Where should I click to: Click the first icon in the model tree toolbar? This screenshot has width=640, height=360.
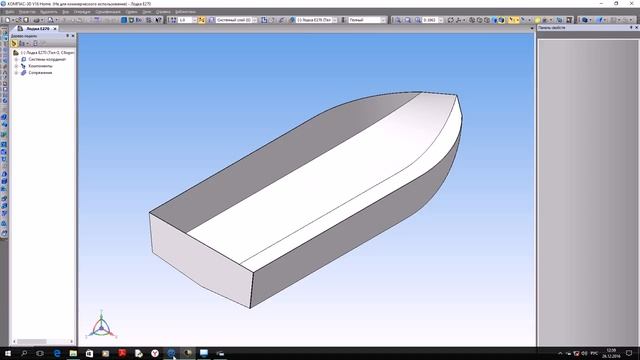(x=14, y=43)
